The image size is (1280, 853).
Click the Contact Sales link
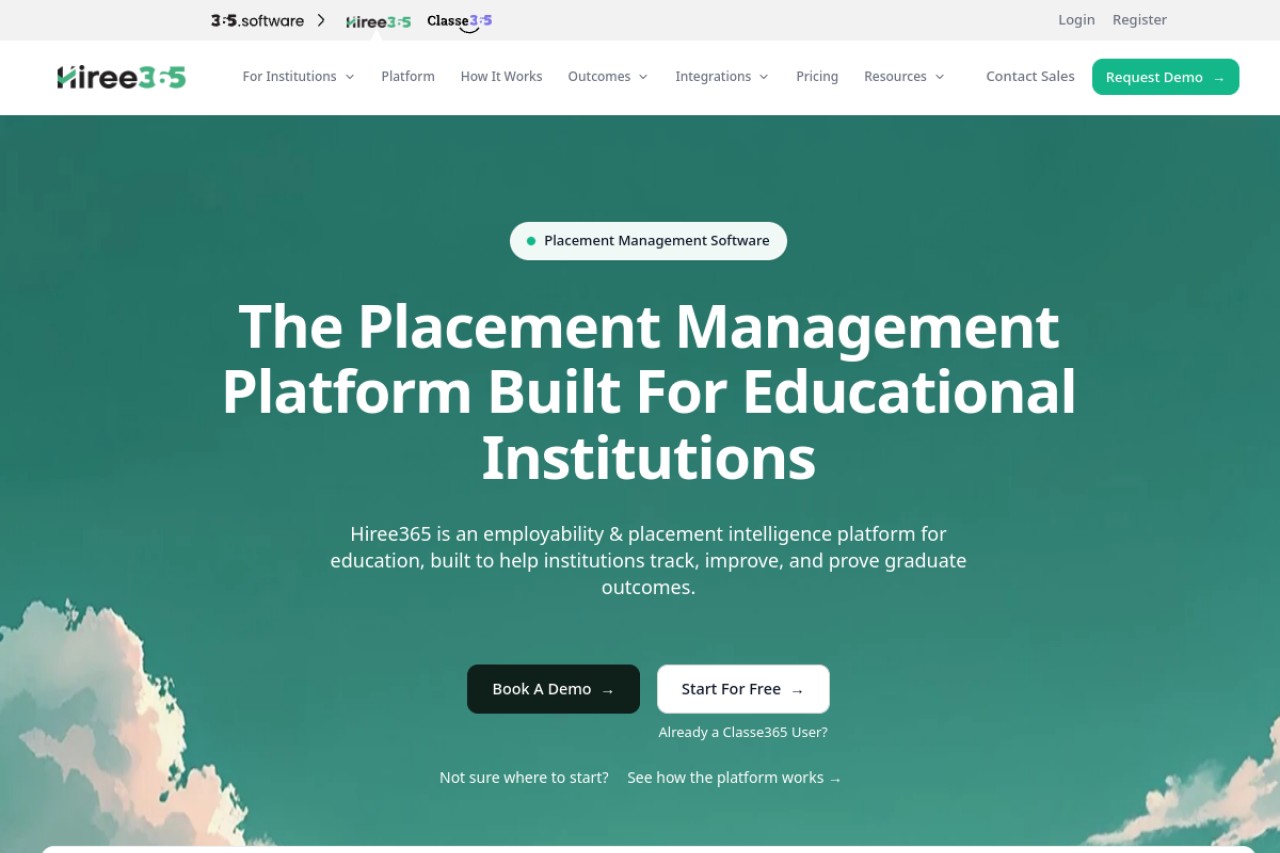click(1030, 77)
